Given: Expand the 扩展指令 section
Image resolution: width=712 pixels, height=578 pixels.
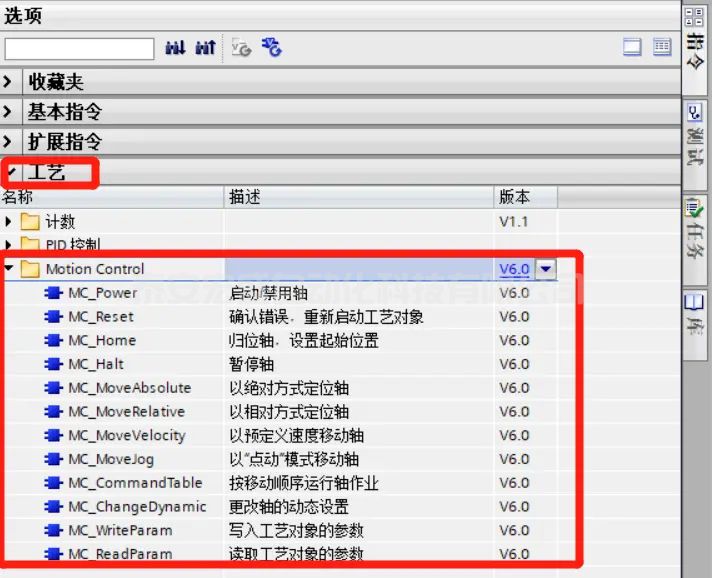Looking at the screenshot, I should (x=9, y=142).
